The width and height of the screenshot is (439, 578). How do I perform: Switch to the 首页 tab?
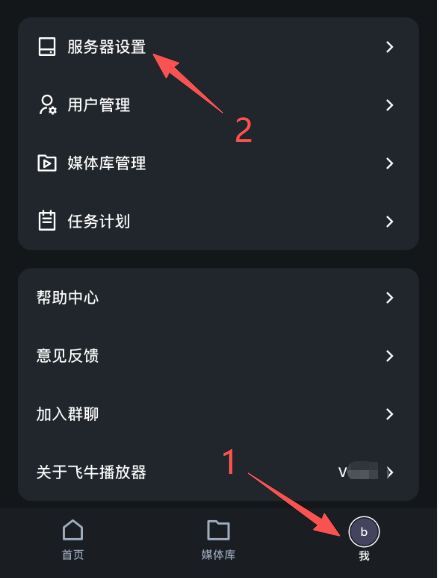point(73,554)
